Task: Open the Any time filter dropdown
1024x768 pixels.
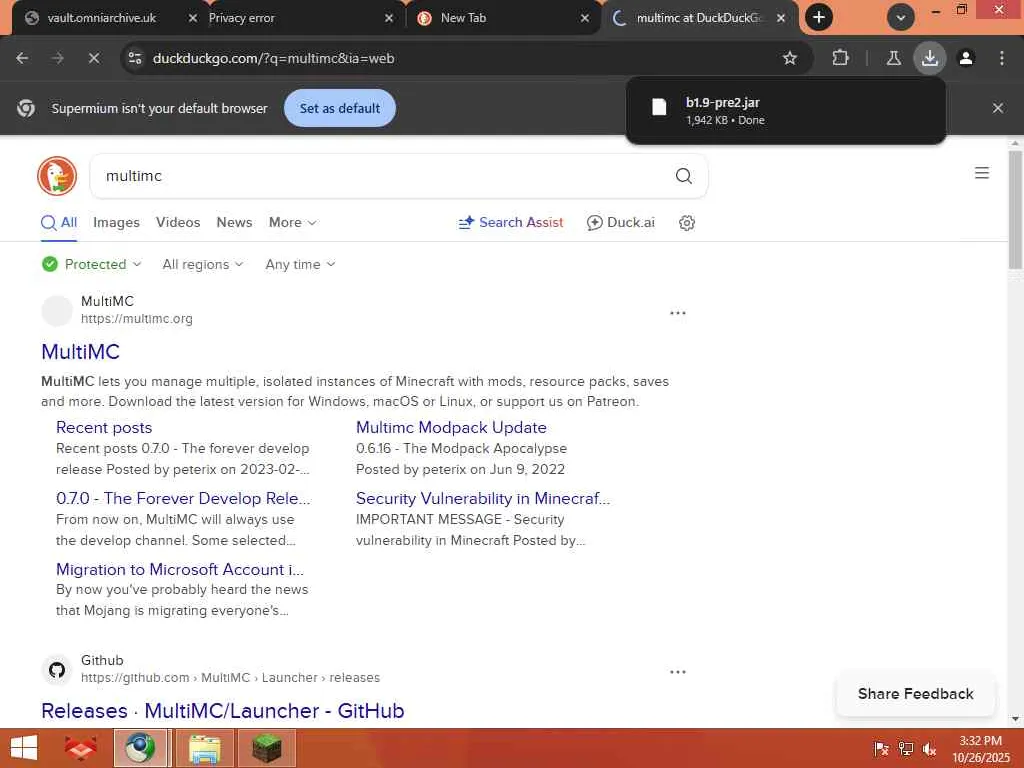Action: 300,264
